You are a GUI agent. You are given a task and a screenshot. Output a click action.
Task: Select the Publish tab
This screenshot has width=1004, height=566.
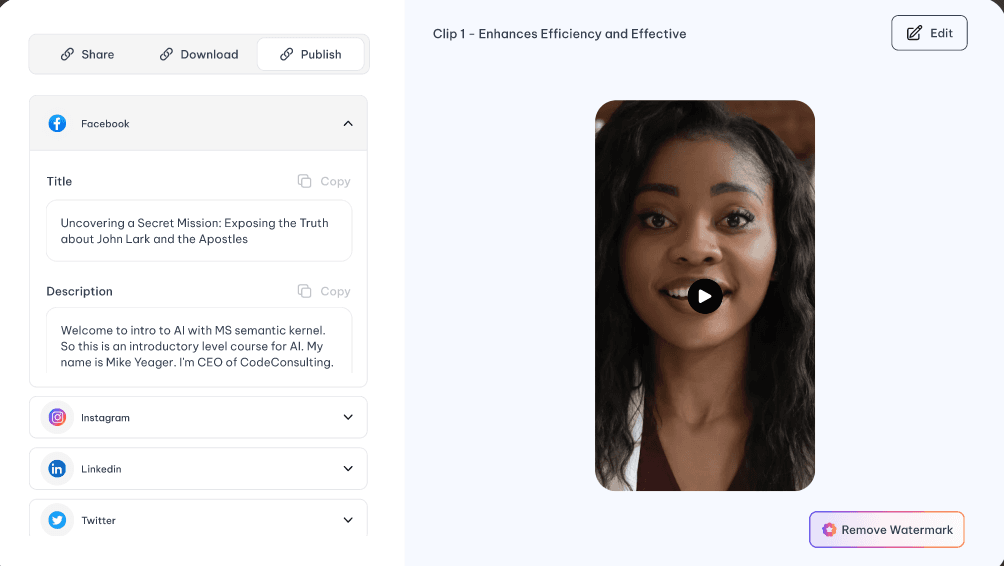(311, 54)
